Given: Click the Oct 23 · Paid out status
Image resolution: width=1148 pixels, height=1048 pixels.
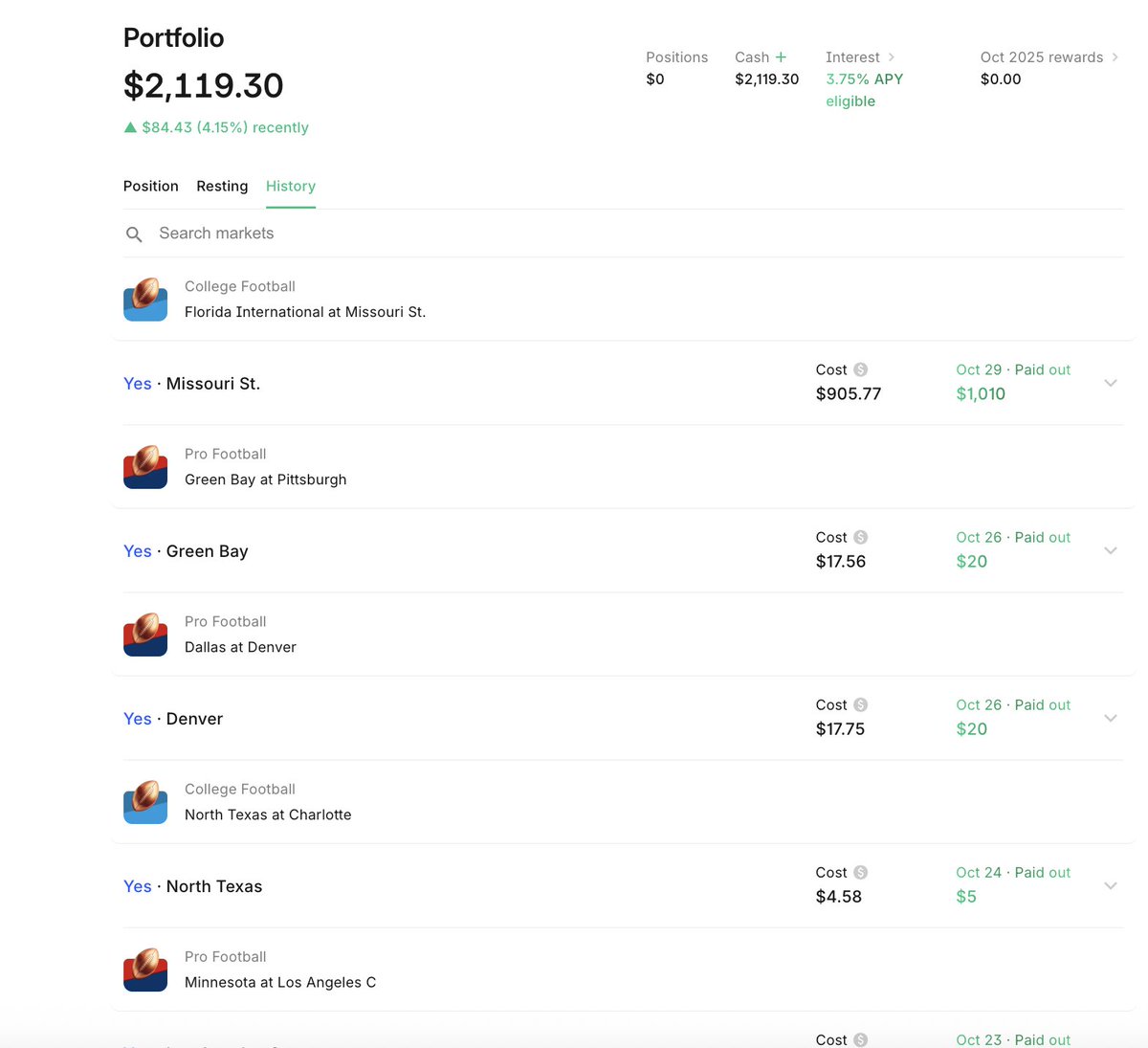Looking at the screenshot, I should (x=1013, y=1039).
